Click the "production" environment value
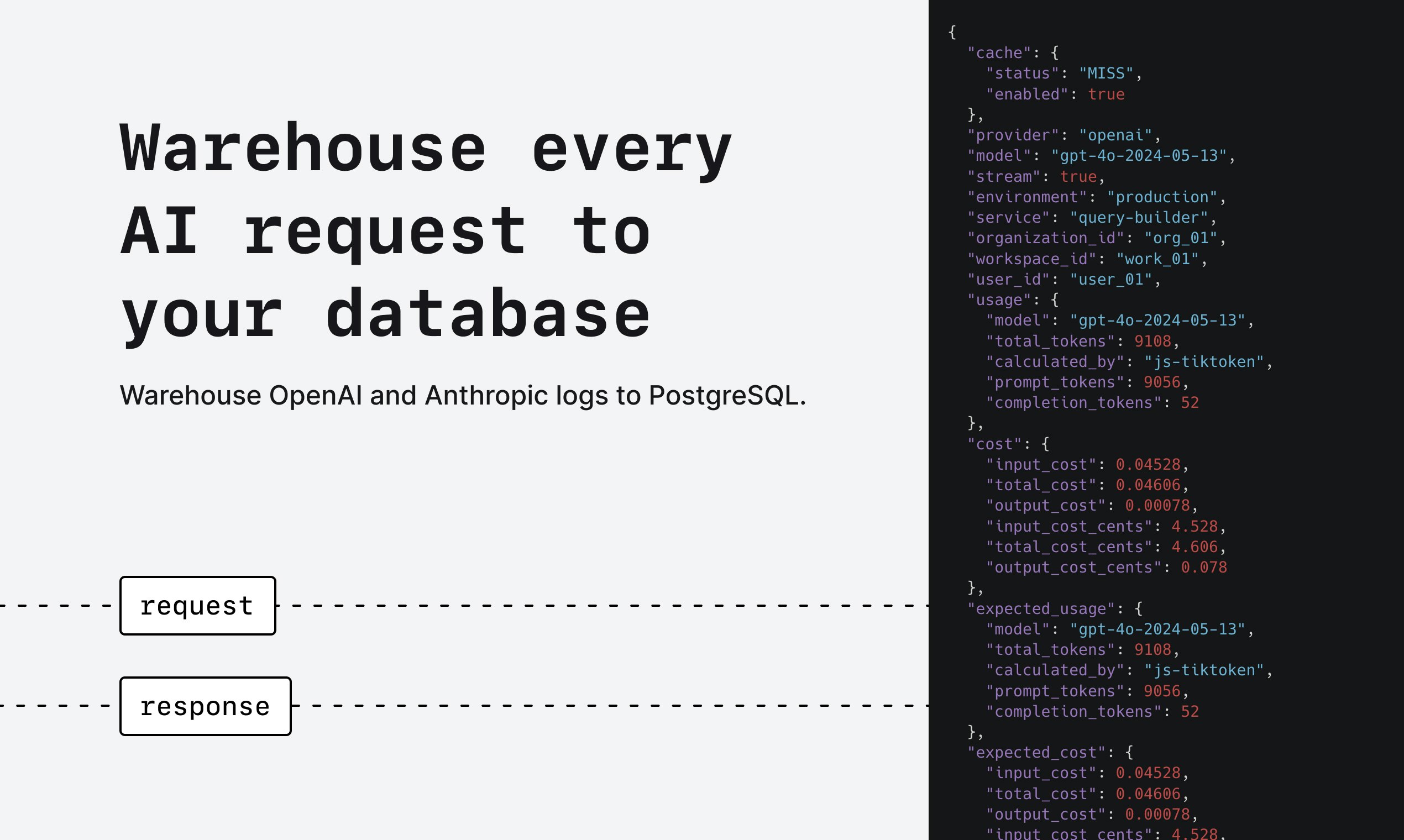The height and width of the screenshot is (840, 1404). pyautogui.click(x=1162, y=197)
